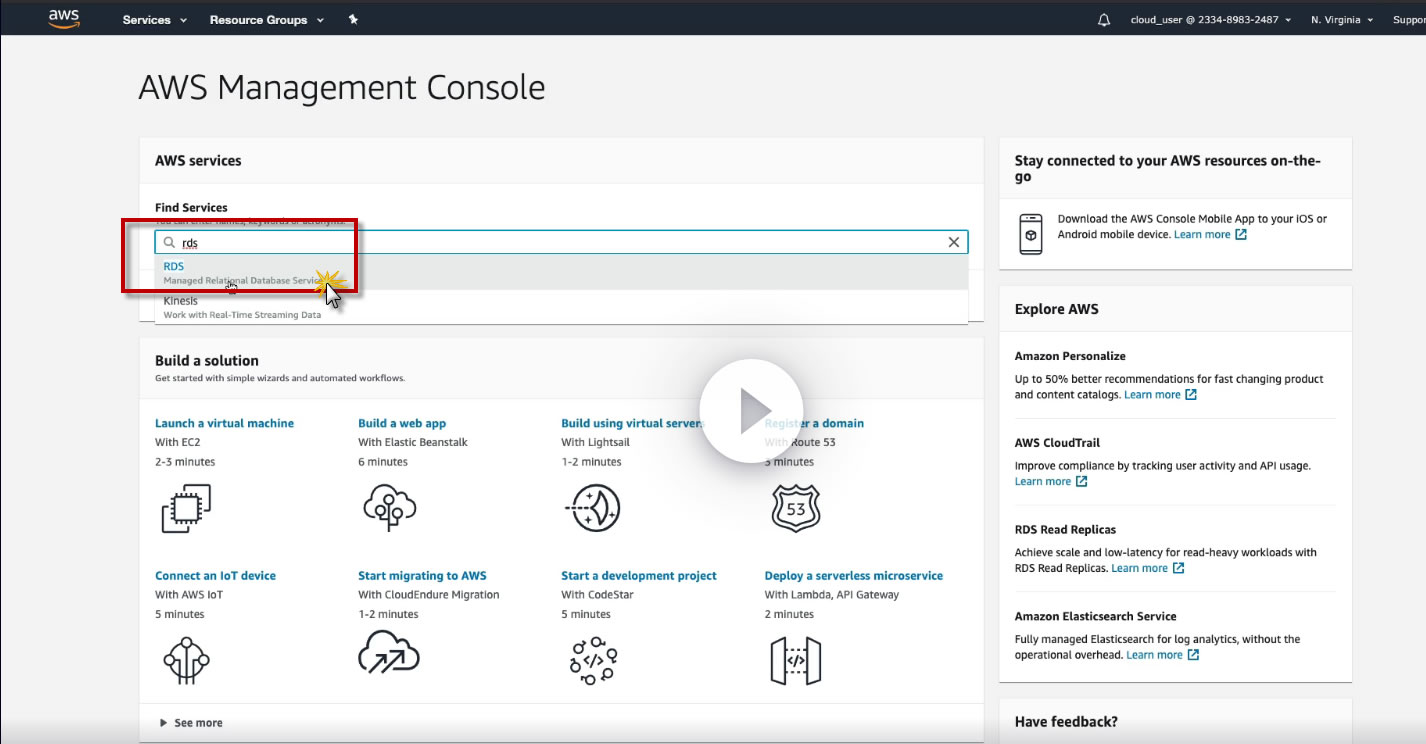Open Deploy a serverless microservice link
The height and width of the screenshot is (744, 1426).
pyautogui.click(x=854, y=576)
